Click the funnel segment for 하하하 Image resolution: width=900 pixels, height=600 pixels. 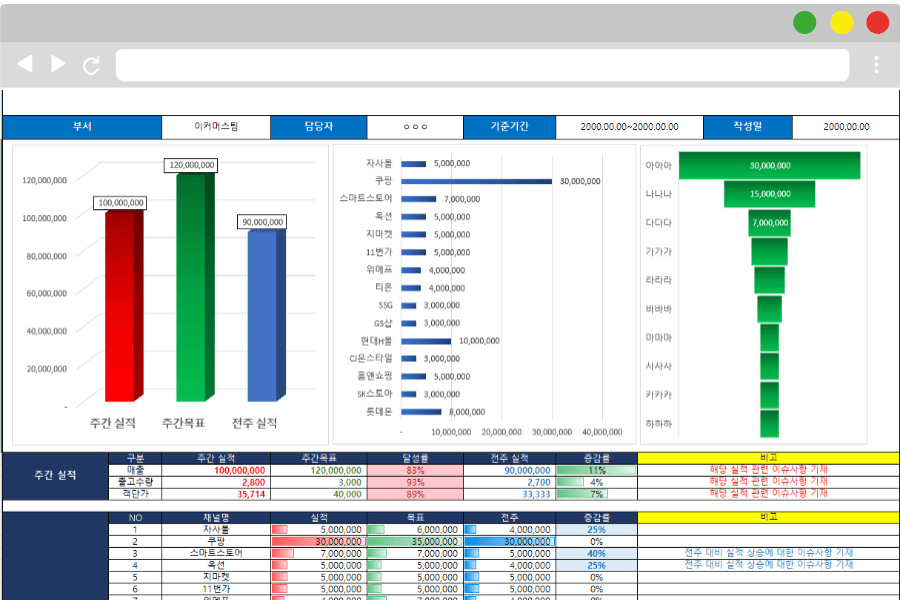point(770,424)
